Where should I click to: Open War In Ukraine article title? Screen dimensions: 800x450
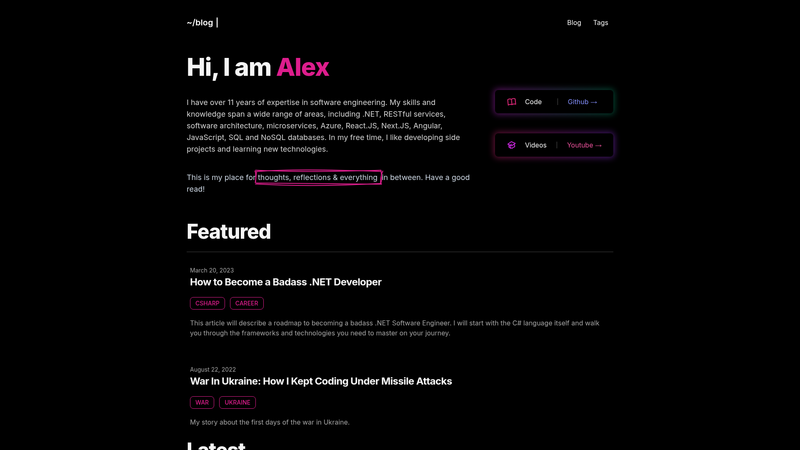coord(320,381)
